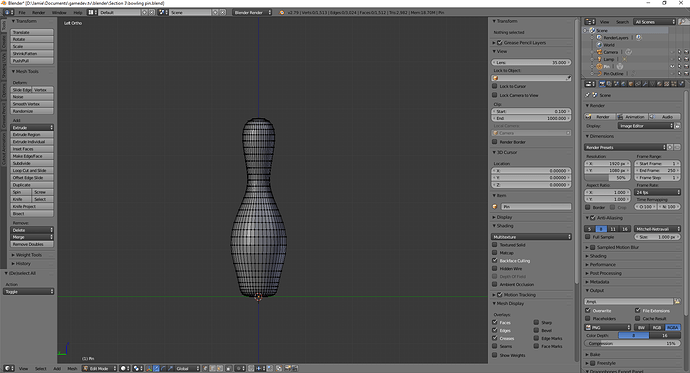This screenshot has width=690, height=373.
Task: Open the World properties tab icon
Action: pos(623,84)
